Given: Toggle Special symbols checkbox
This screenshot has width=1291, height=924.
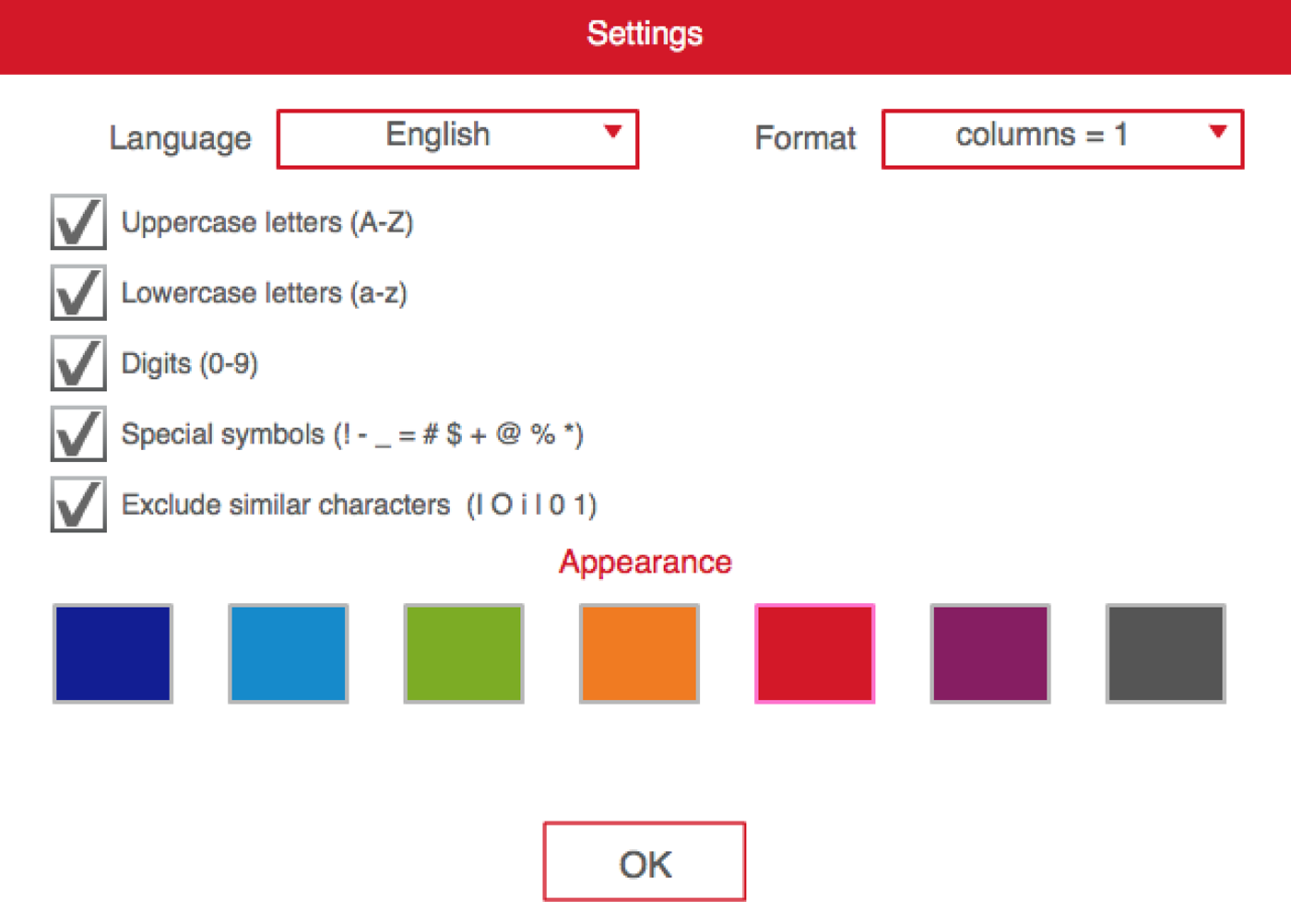Looking at the screenshot, I should [x=78, y=434].
